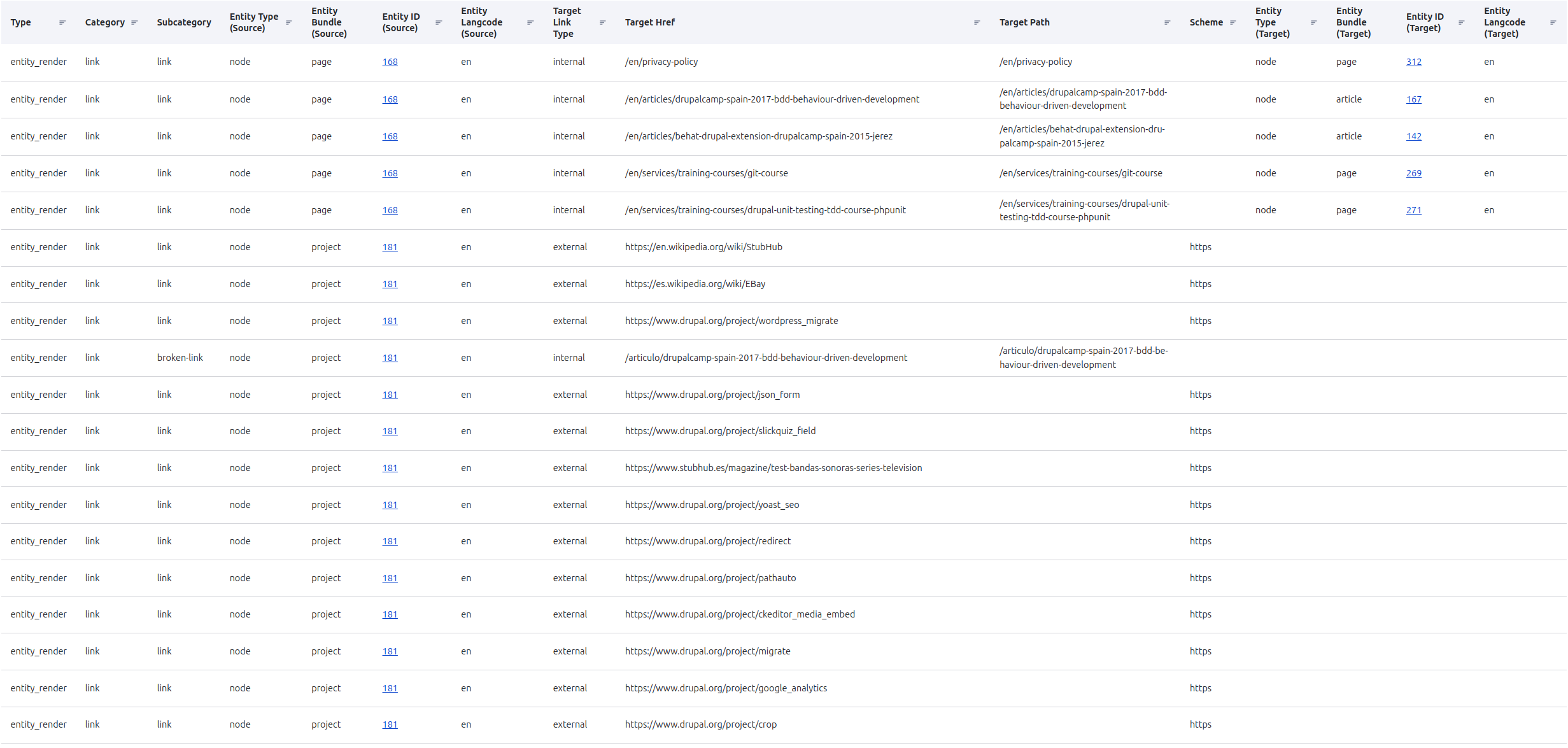The height and width of the screenshot is (748, 1568).
Task: Open target entity ID 312 link
Action: (1414, 62)
